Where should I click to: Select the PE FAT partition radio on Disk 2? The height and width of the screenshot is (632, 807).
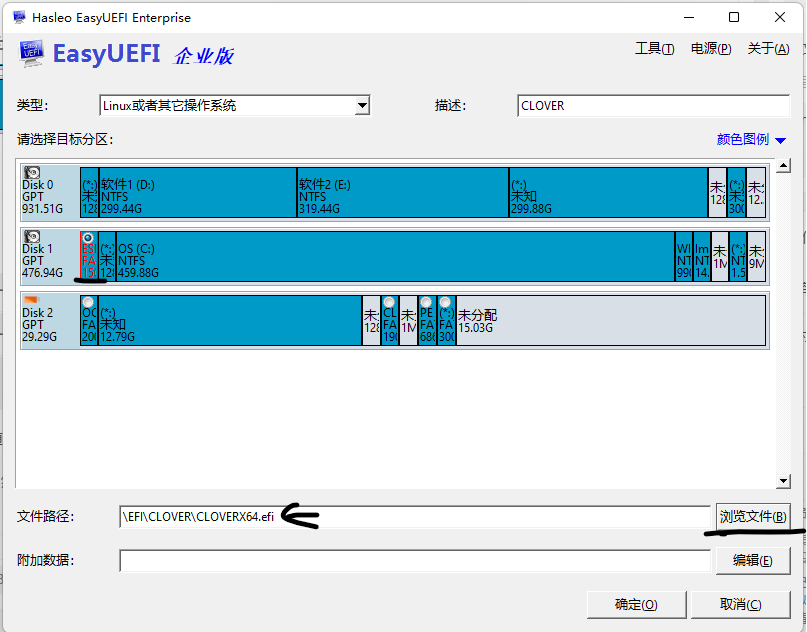[x=426, y=302]
